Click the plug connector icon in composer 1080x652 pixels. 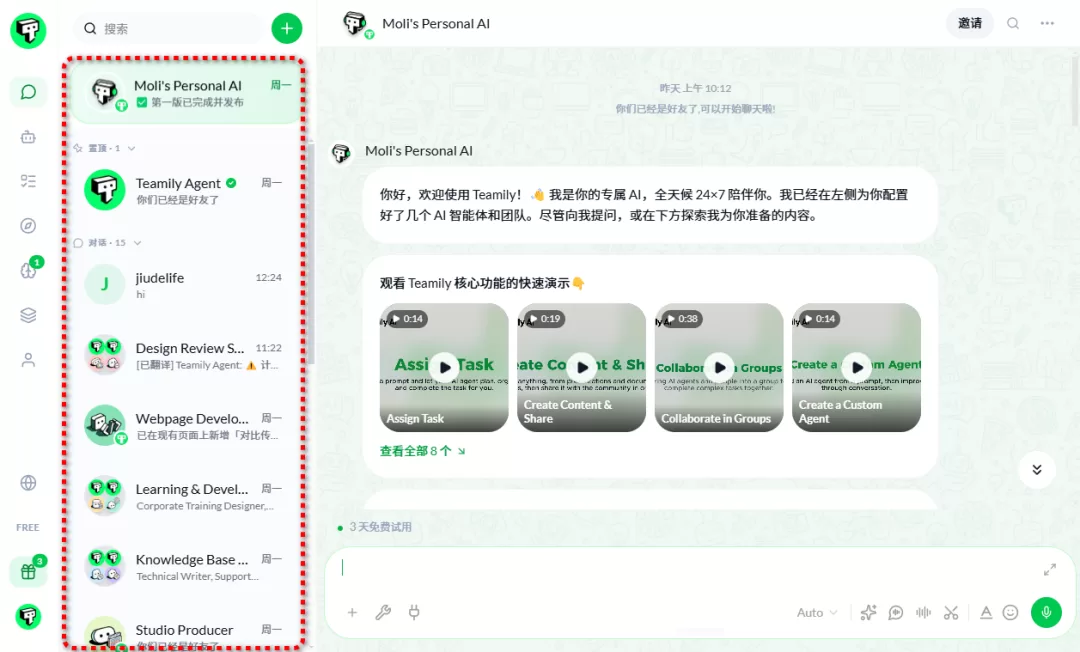point(414,612)
